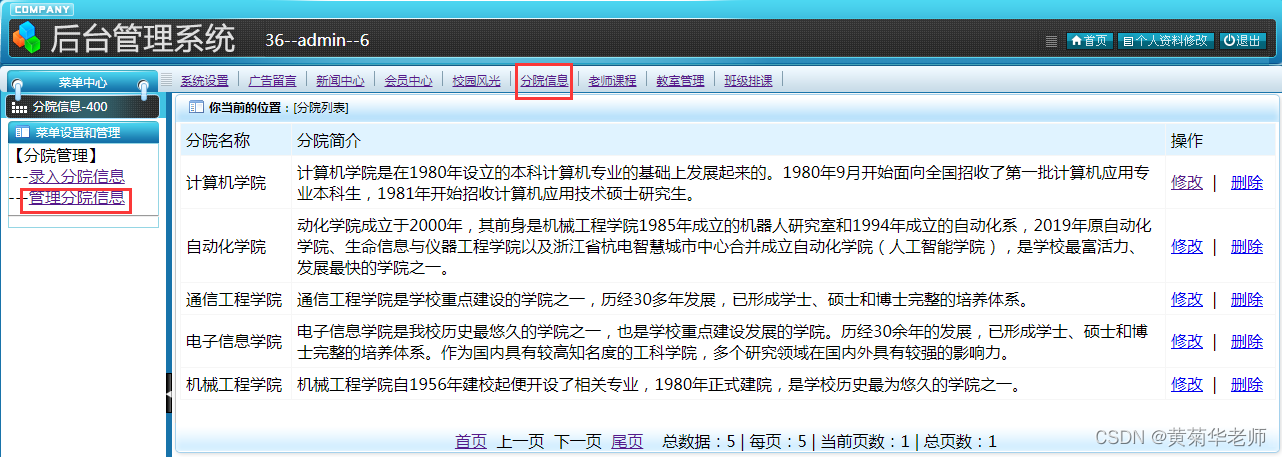The width and height of the screenshot is (1282, 457).
Task: Click 删除 for 电子信息学院 row
Action: coord(1247,341)
